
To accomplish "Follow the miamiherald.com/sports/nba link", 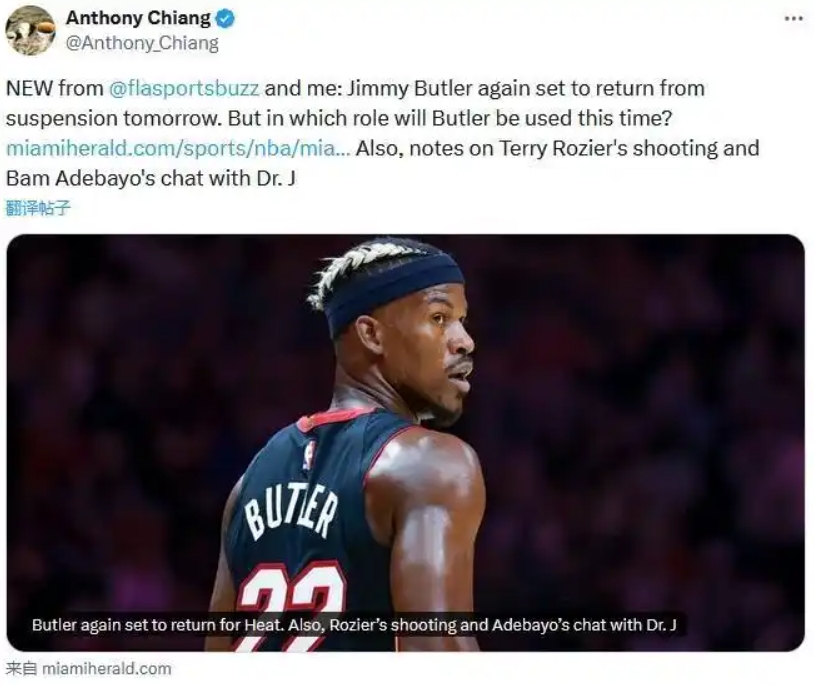I will 178,148.
